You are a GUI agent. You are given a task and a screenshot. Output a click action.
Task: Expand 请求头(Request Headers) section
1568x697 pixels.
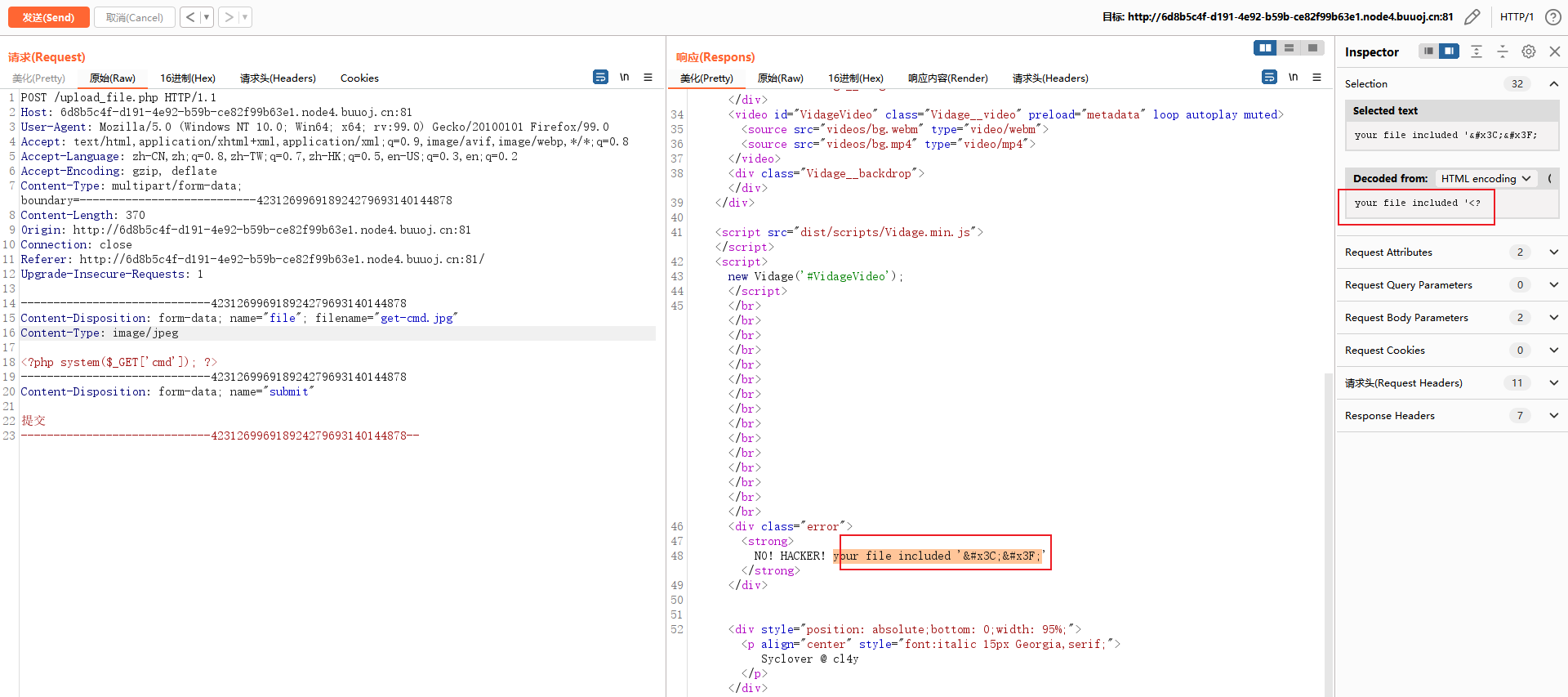1554,382
